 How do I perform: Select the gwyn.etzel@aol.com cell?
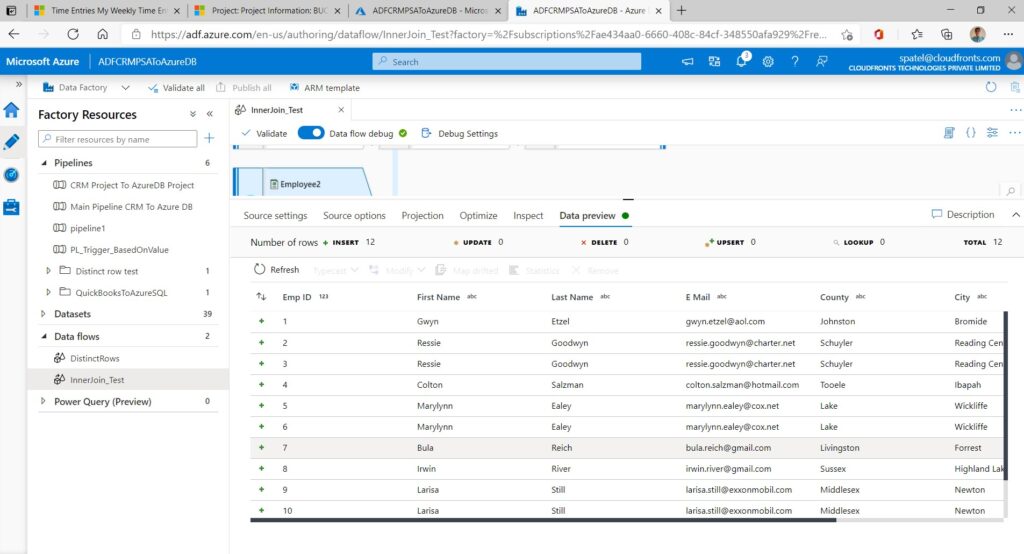725,321
